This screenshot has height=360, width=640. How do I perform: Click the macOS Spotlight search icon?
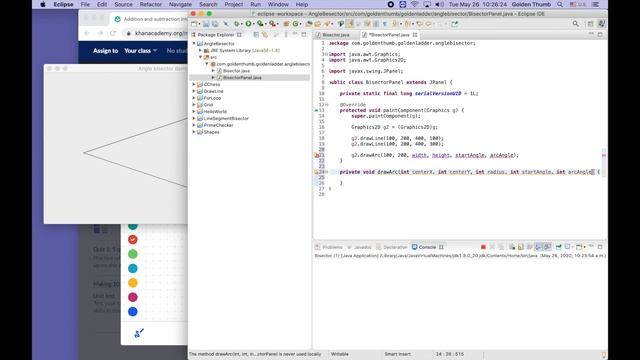tap(560, 4)
